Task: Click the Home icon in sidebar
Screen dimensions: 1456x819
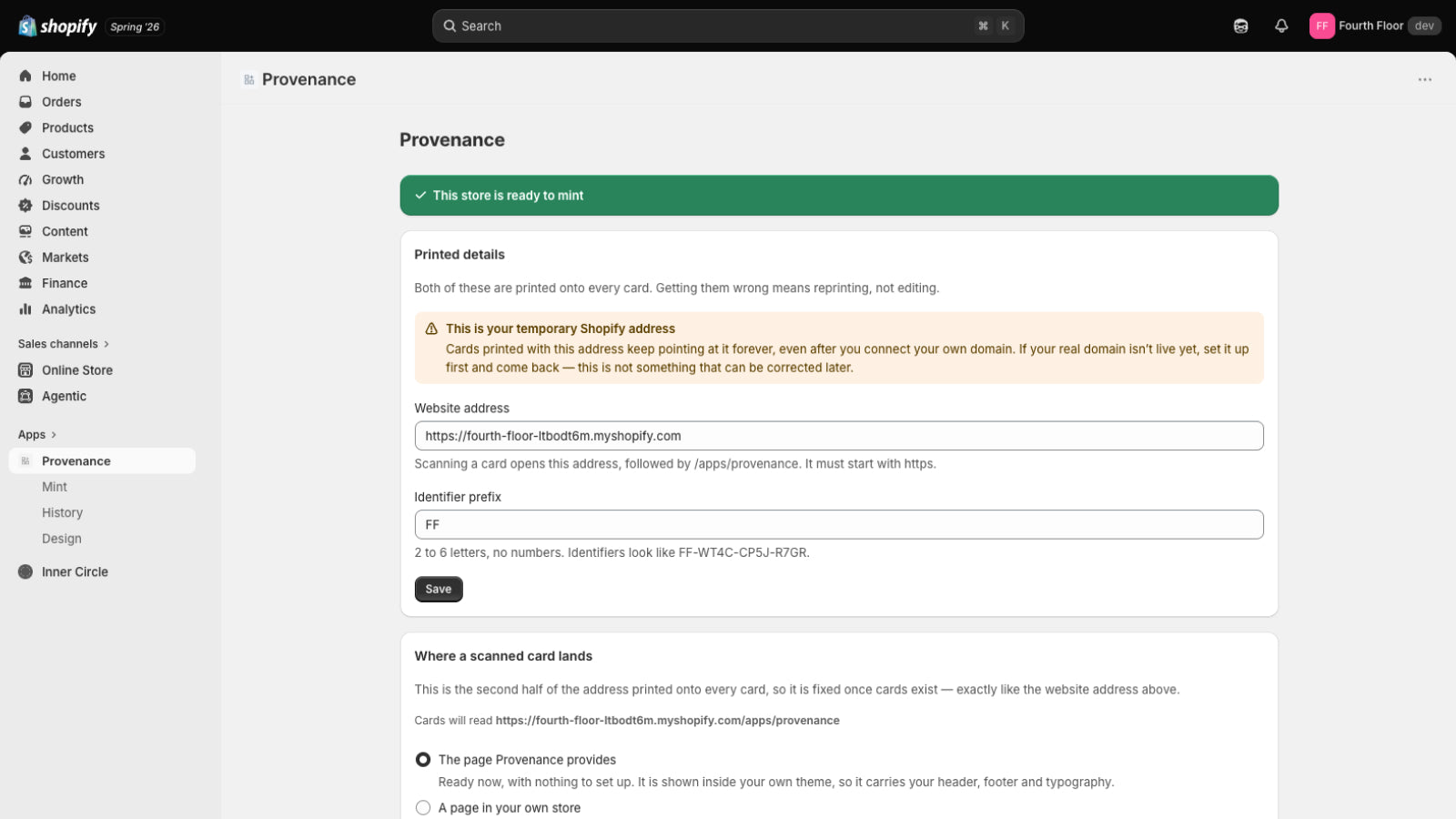Action: pyautogui.click(x=25, y=76)
